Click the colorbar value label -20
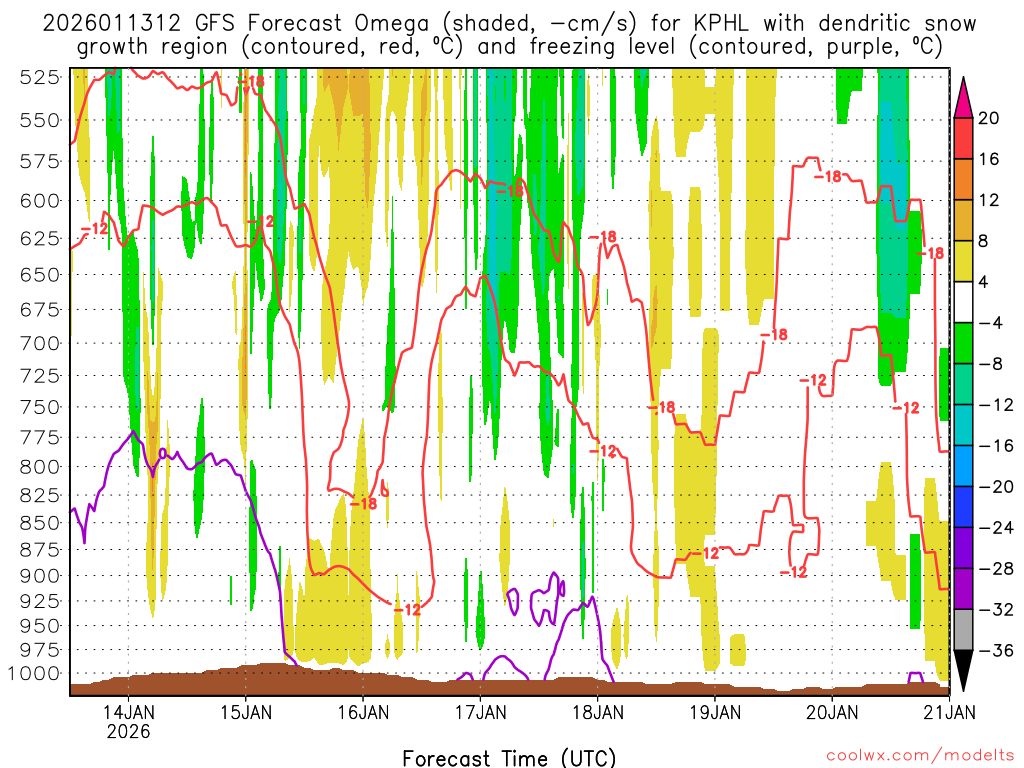The image size is (1024, 768). pos(996,487)
